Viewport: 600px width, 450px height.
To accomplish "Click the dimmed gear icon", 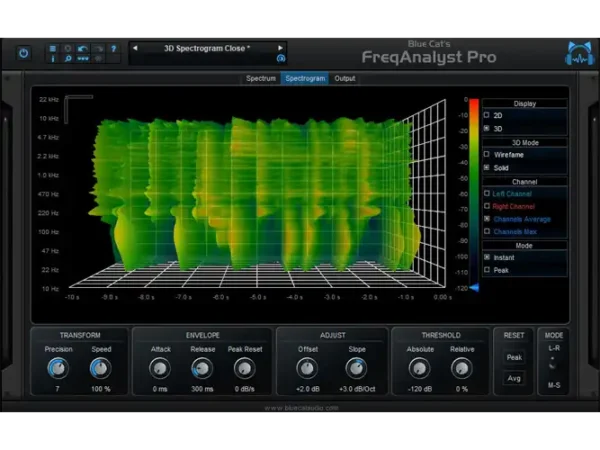I will [x=98, y=59].
